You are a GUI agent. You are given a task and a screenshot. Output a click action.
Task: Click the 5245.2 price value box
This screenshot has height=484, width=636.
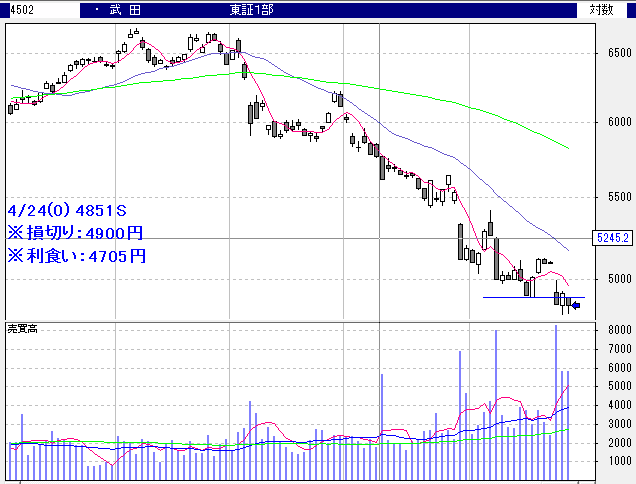point(610,239)
